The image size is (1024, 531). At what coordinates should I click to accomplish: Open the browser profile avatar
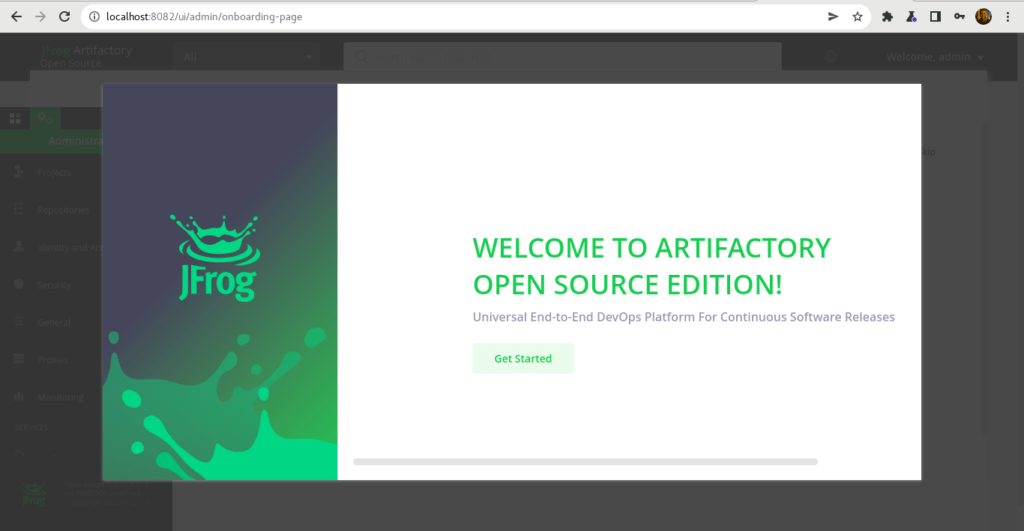984,17
